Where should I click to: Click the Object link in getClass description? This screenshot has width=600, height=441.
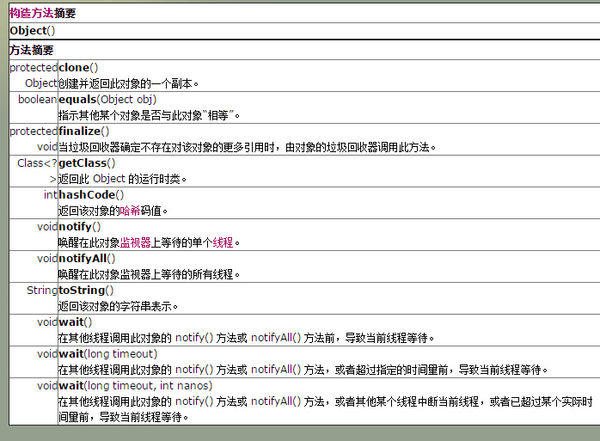click(x=109, y=179)
